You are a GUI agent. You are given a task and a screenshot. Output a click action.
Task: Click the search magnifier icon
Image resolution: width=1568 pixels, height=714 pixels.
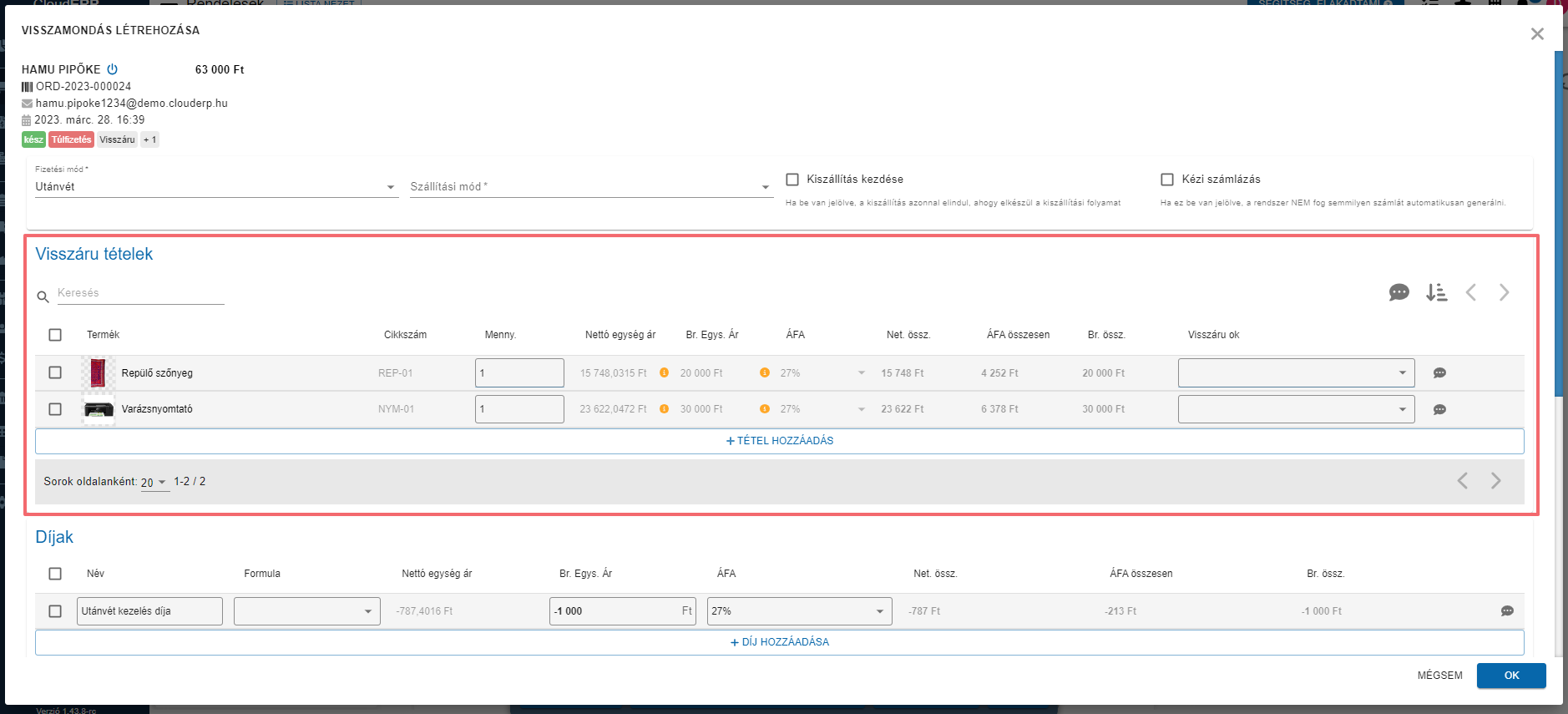click(43, 296)
